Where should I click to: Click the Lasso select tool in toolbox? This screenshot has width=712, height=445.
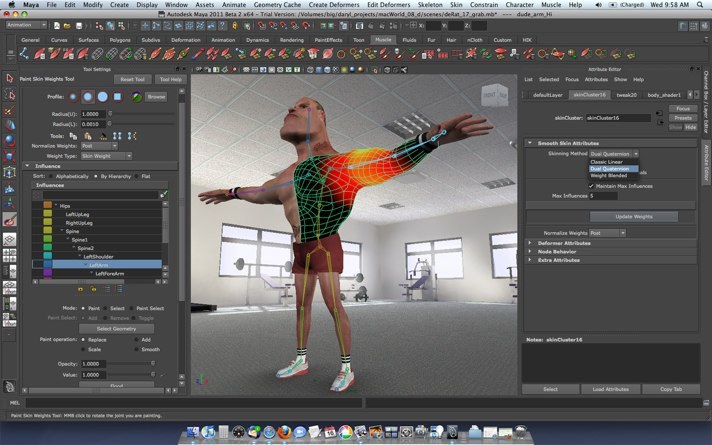click(8, 93)
